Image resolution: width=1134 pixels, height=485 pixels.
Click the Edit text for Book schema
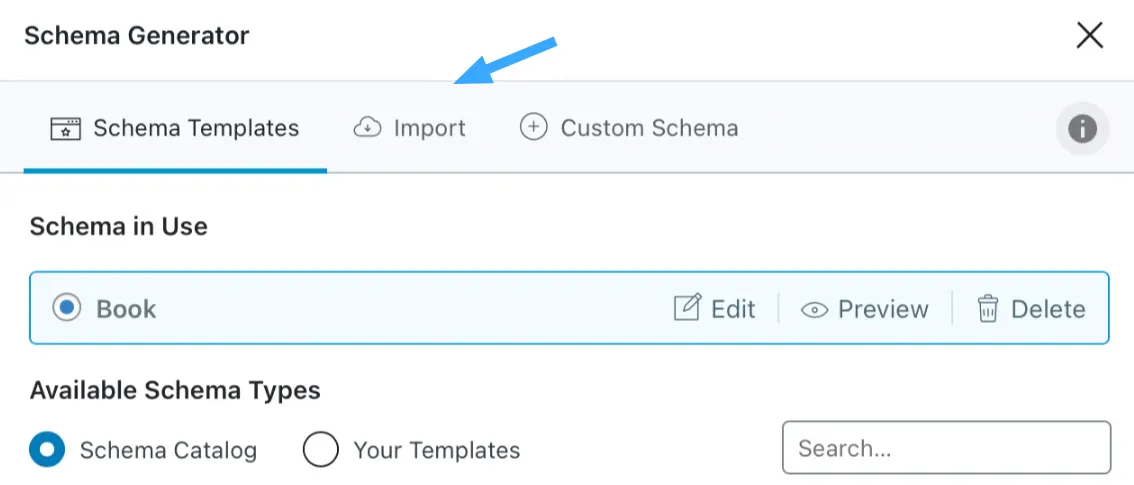[733, 309]
